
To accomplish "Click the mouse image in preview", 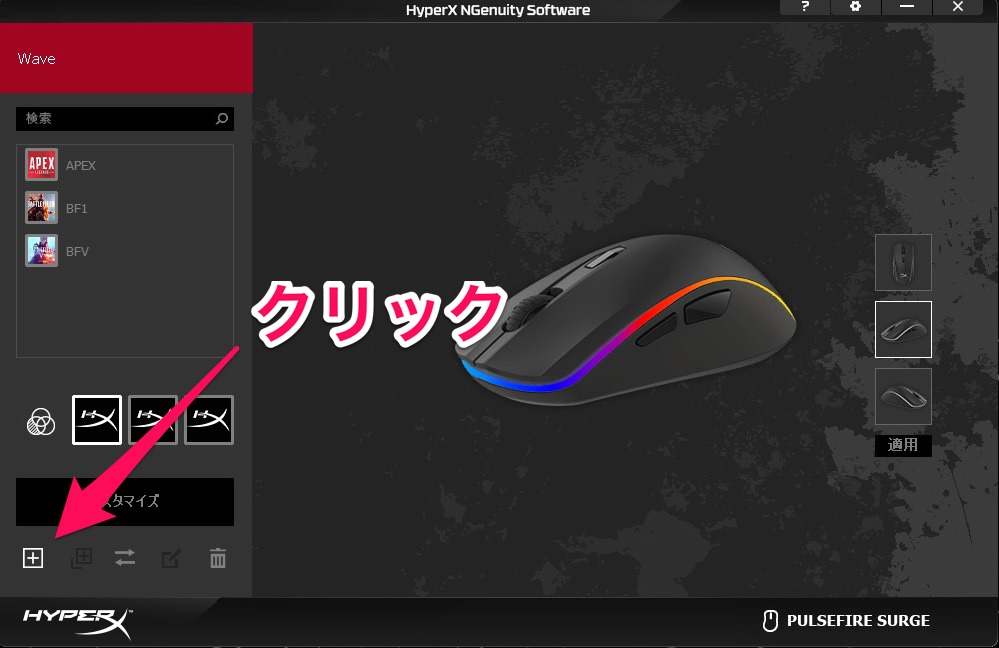I will pyautogui.click(x=625, y=320).
